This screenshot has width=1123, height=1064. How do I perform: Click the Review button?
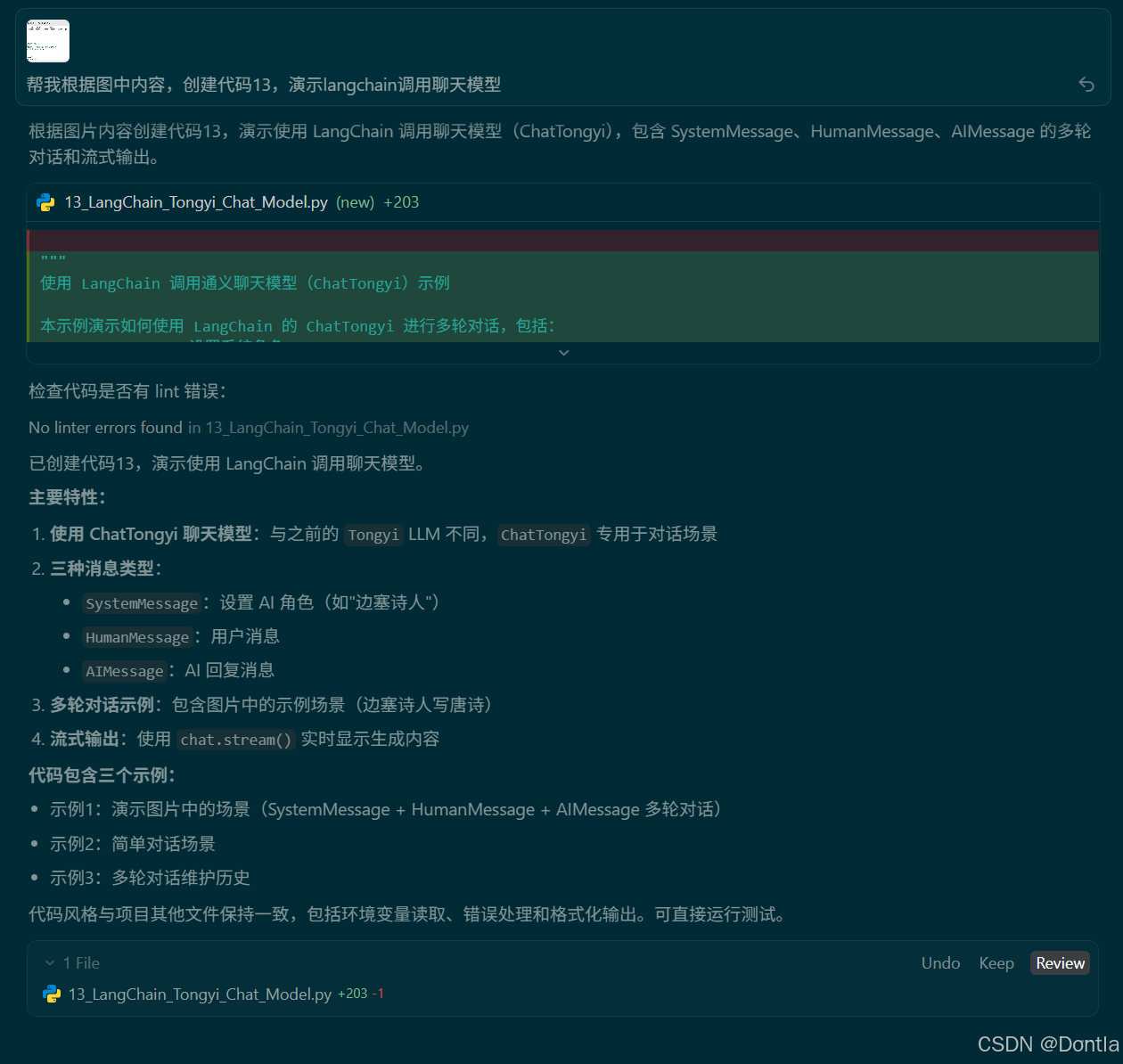[x=1059, y=962]
